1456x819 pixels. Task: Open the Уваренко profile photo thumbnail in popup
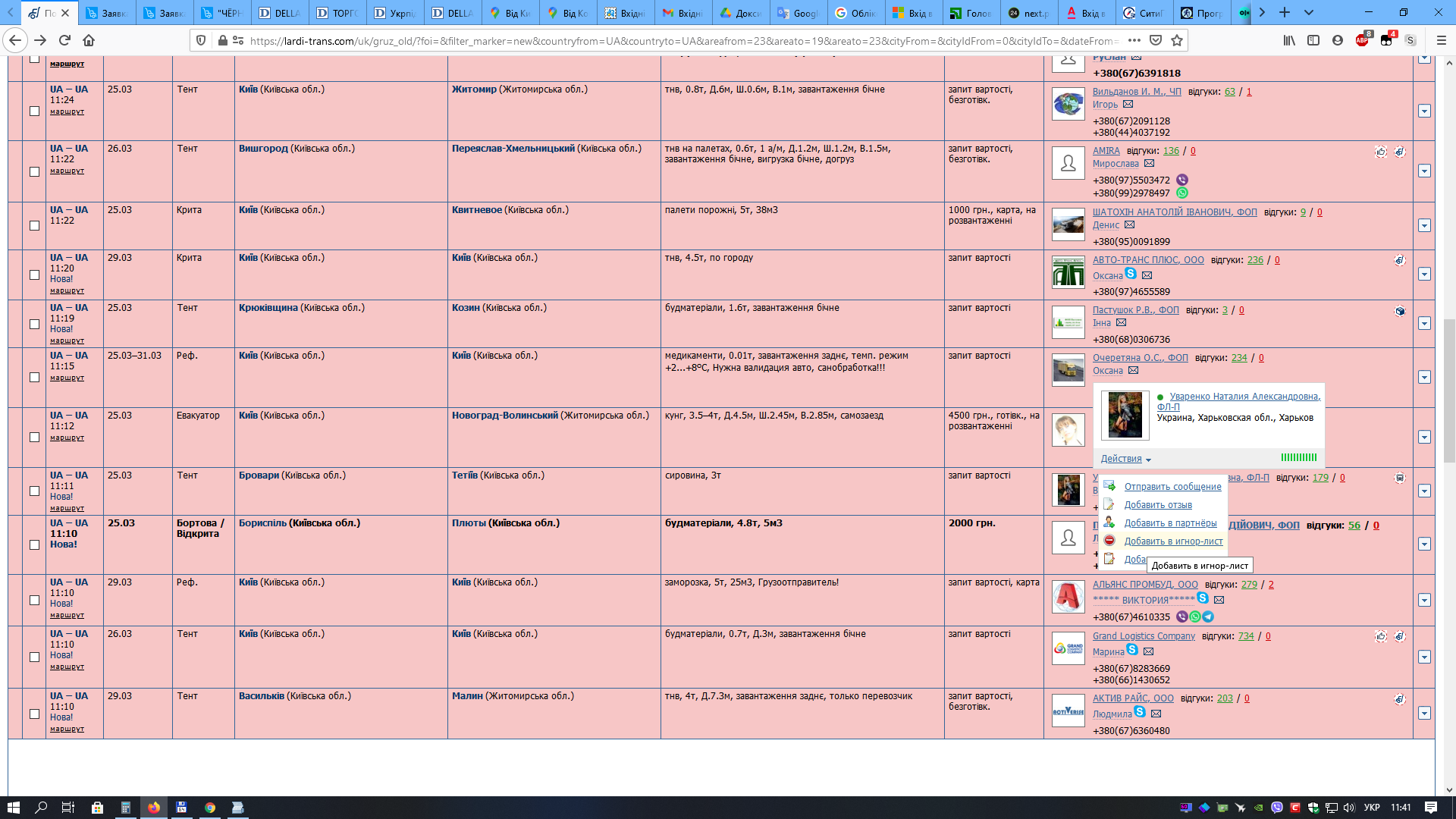[1125, 415]
